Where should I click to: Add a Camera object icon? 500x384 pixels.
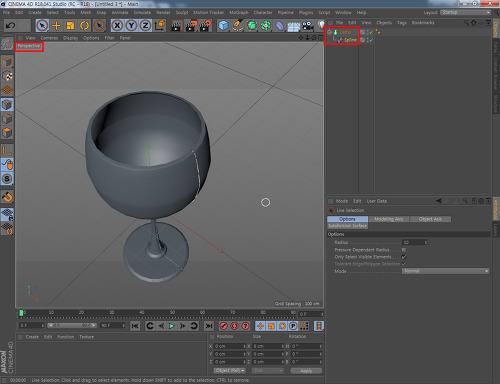point(308,26)
